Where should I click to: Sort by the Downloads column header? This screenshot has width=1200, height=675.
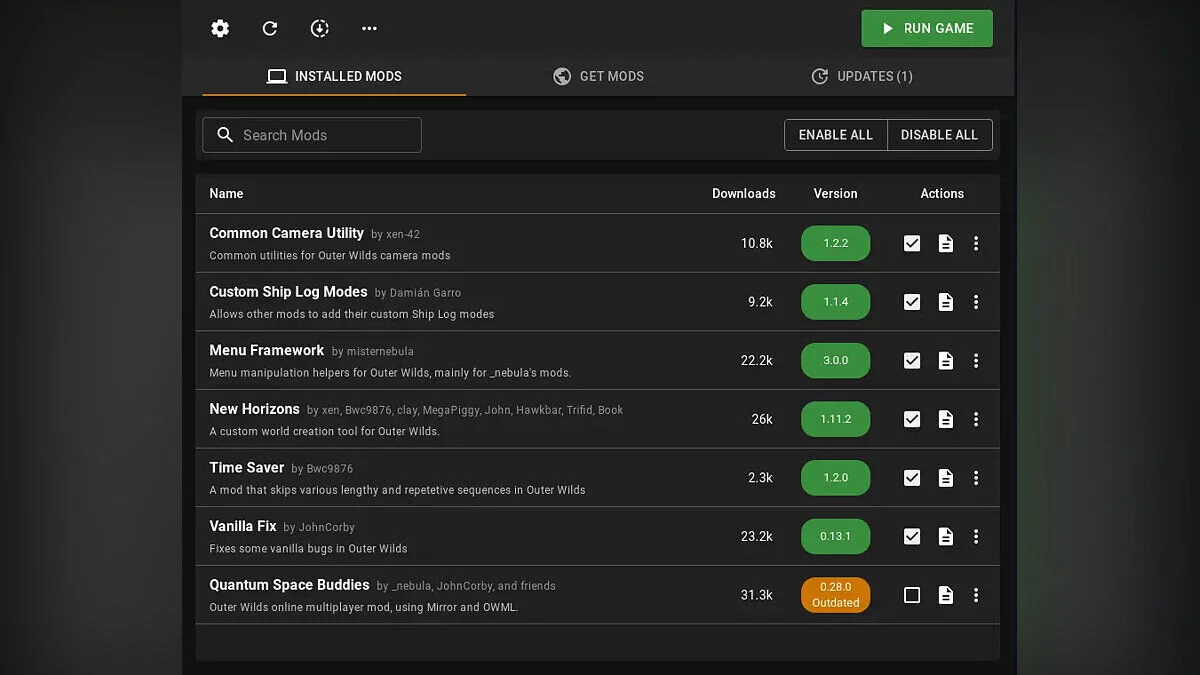click(744, 193)
